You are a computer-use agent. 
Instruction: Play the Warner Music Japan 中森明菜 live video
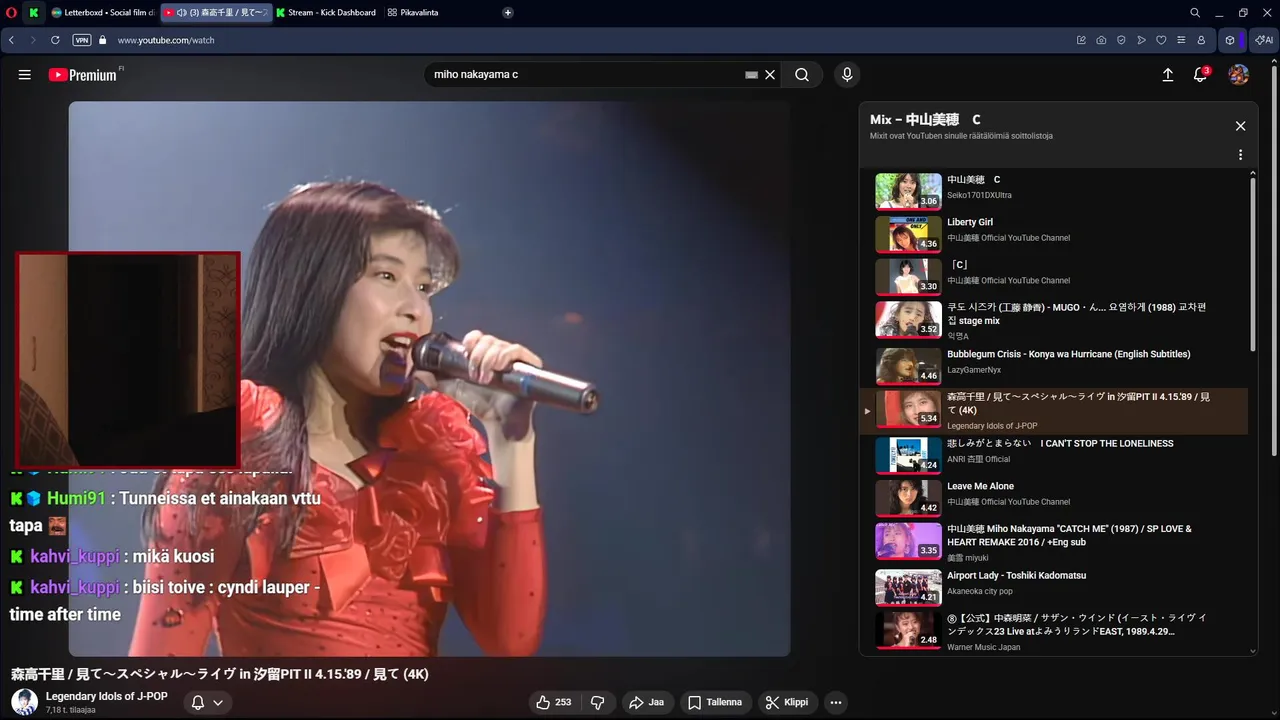[x=1054, y=631]
